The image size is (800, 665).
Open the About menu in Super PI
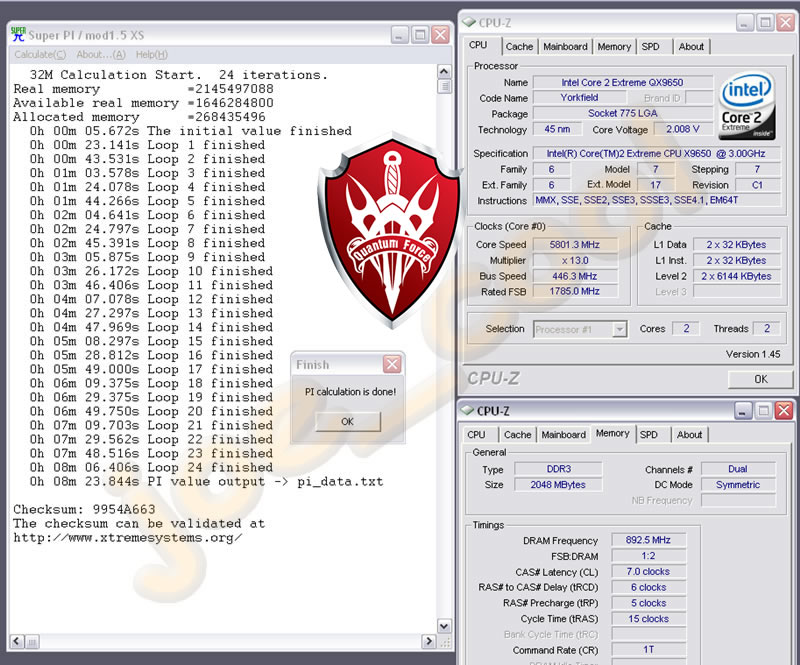[x=101, y=55]
